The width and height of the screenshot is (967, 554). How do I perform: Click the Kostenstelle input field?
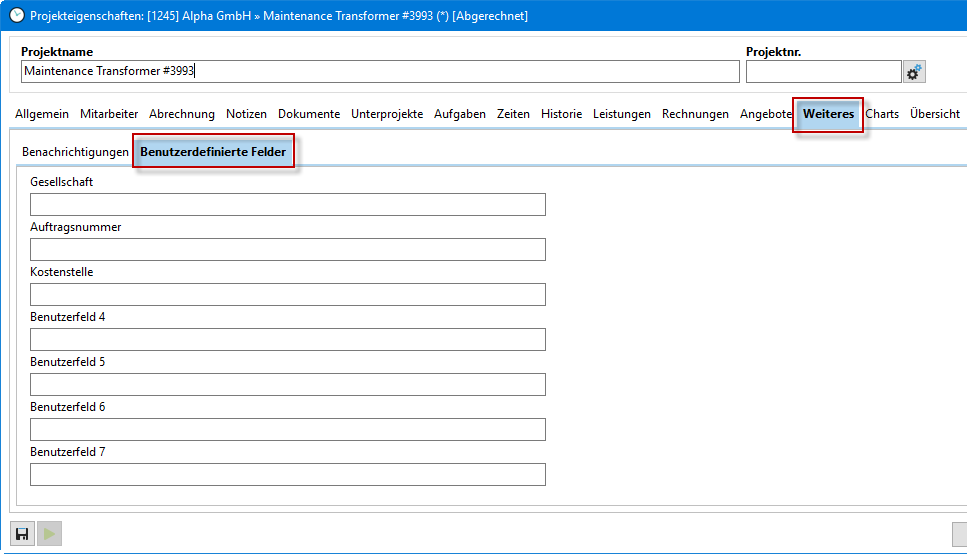pos(288,295)
